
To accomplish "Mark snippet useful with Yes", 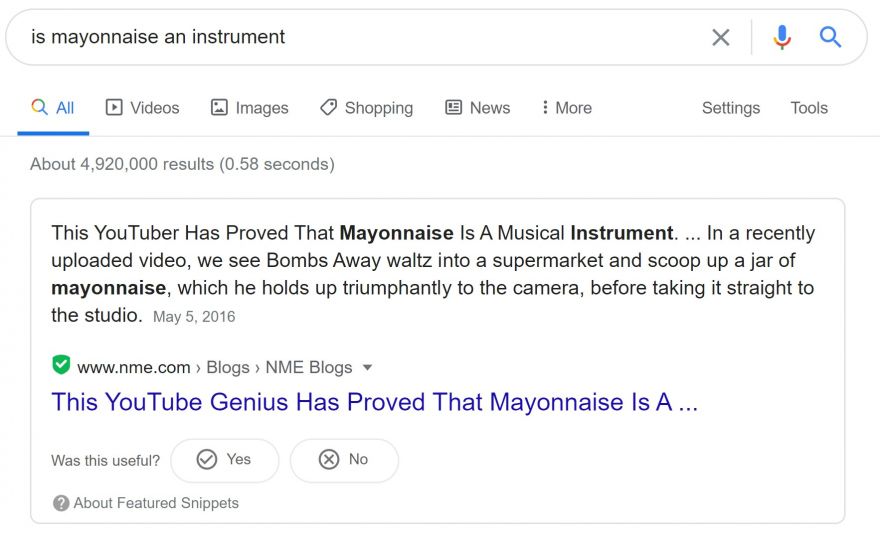I will pos(224,460).
